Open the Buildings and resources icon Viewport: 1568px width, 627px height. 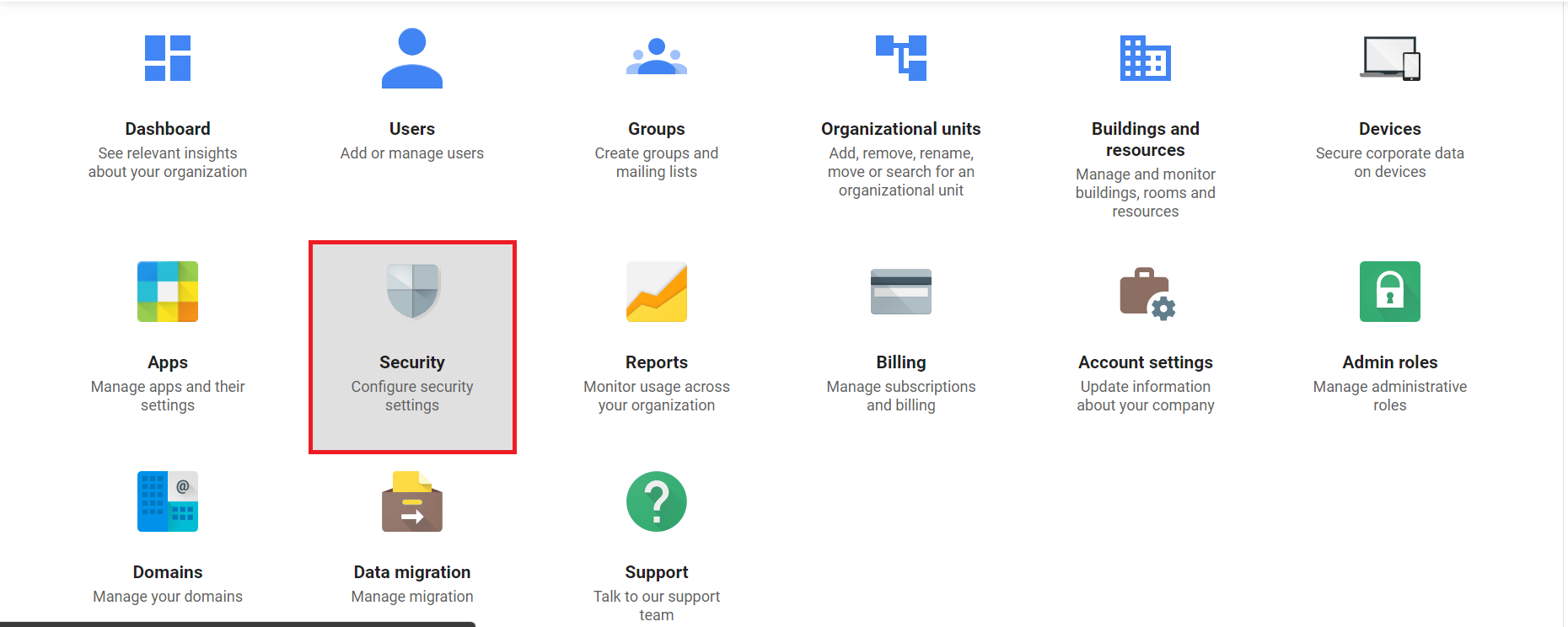click(x=1146, y=58)
